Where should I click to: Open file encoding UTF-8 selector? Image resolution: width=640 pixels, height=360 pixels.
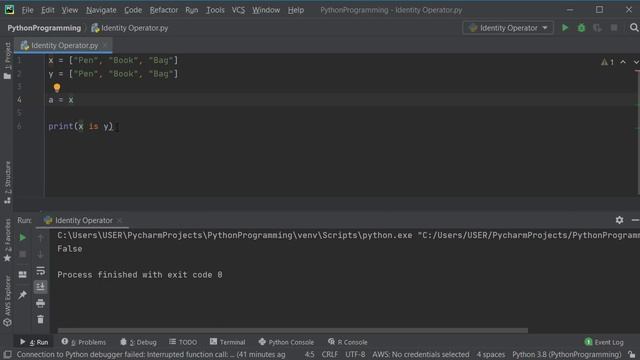tap(355, 354)
